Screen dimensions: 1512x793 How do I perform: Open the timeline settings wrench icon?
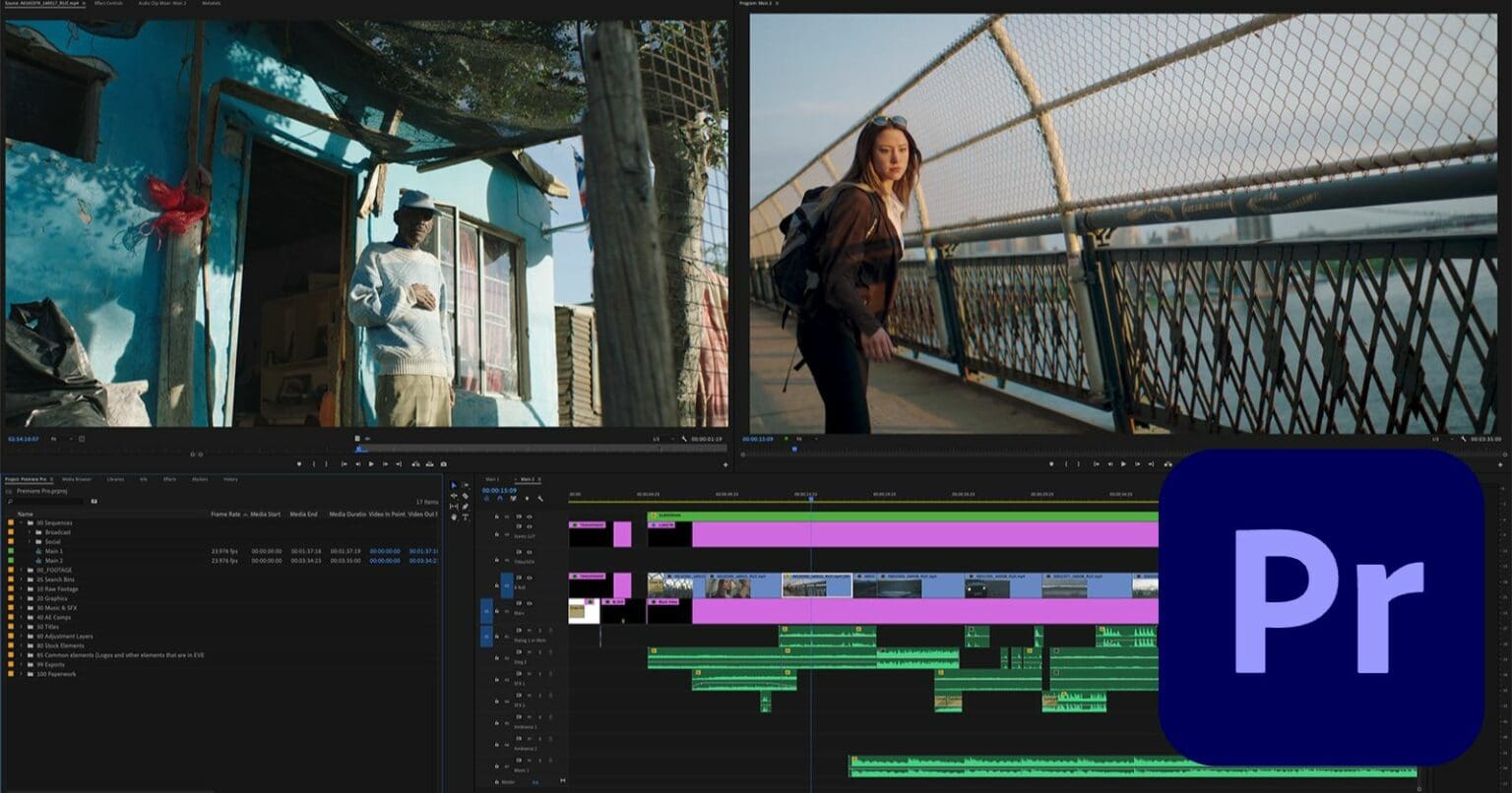pyautogui.click(x=540, y=498)
